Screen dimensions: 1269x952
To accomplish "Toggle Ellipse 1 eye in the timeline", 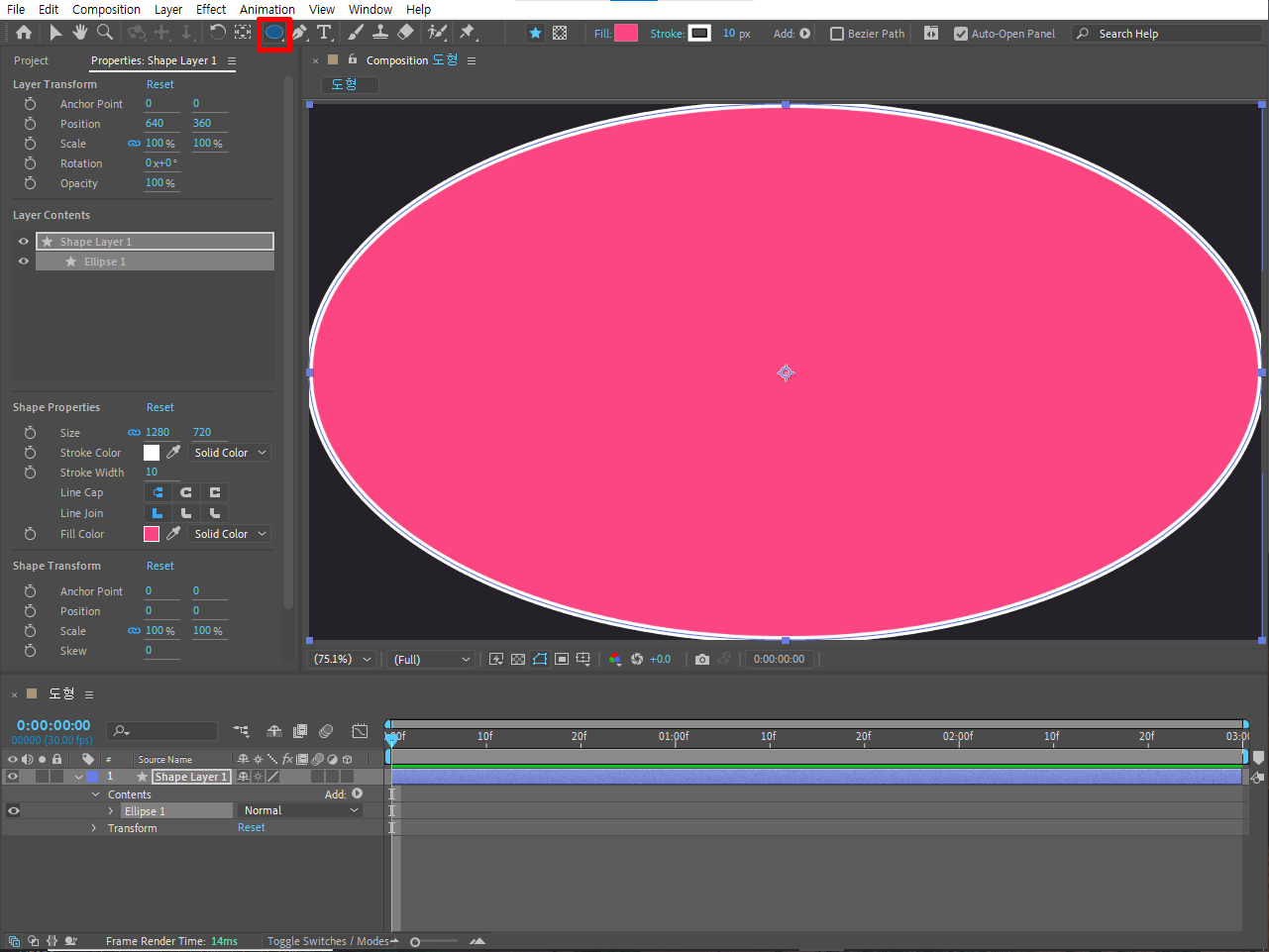I will (13, 810).
